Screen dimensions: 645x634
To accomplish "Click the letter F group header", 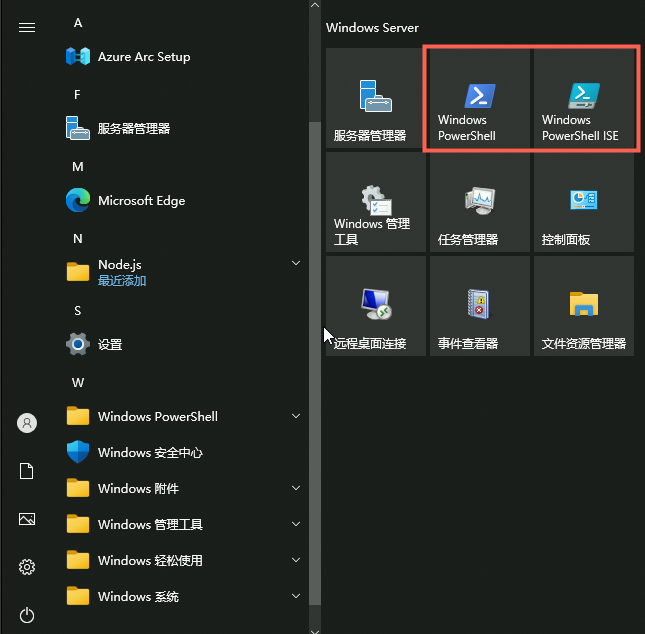I will tap(77, 95).
